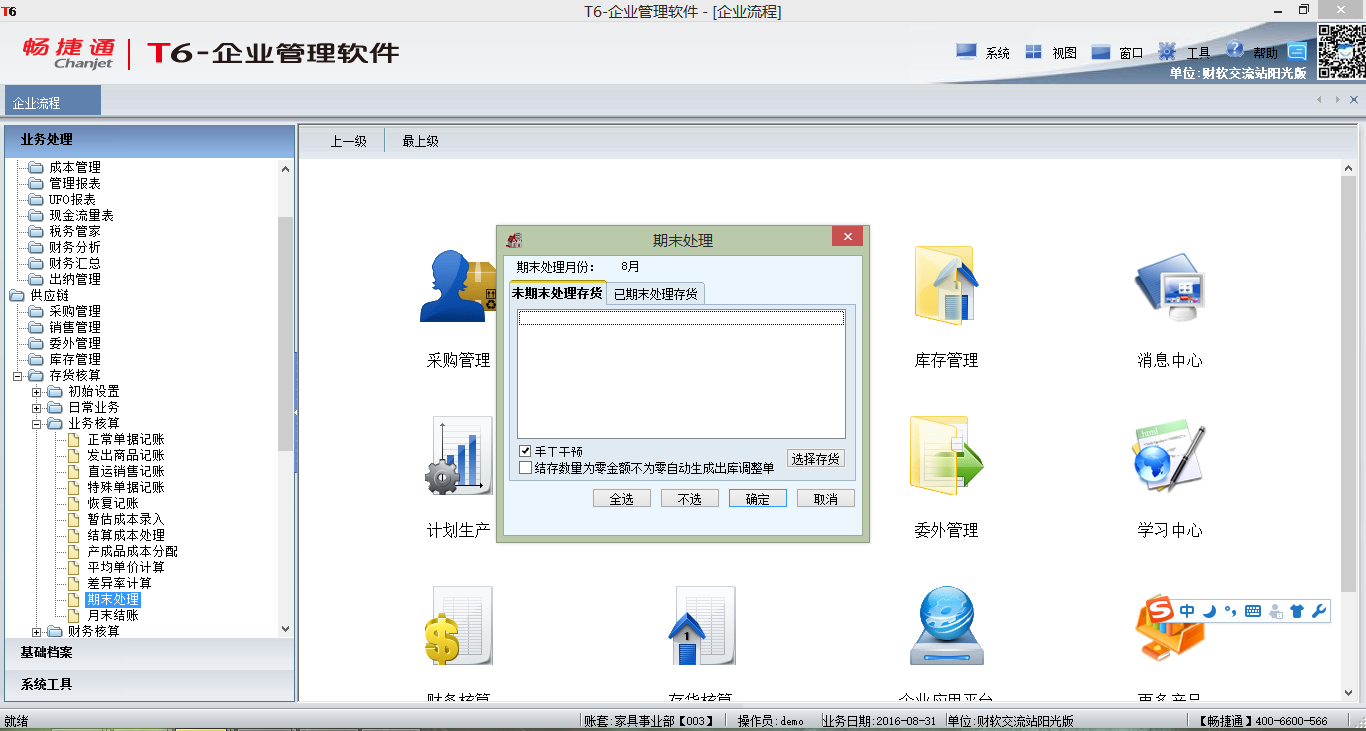
Task: Click the 取消 button
Action: (826, 498)
